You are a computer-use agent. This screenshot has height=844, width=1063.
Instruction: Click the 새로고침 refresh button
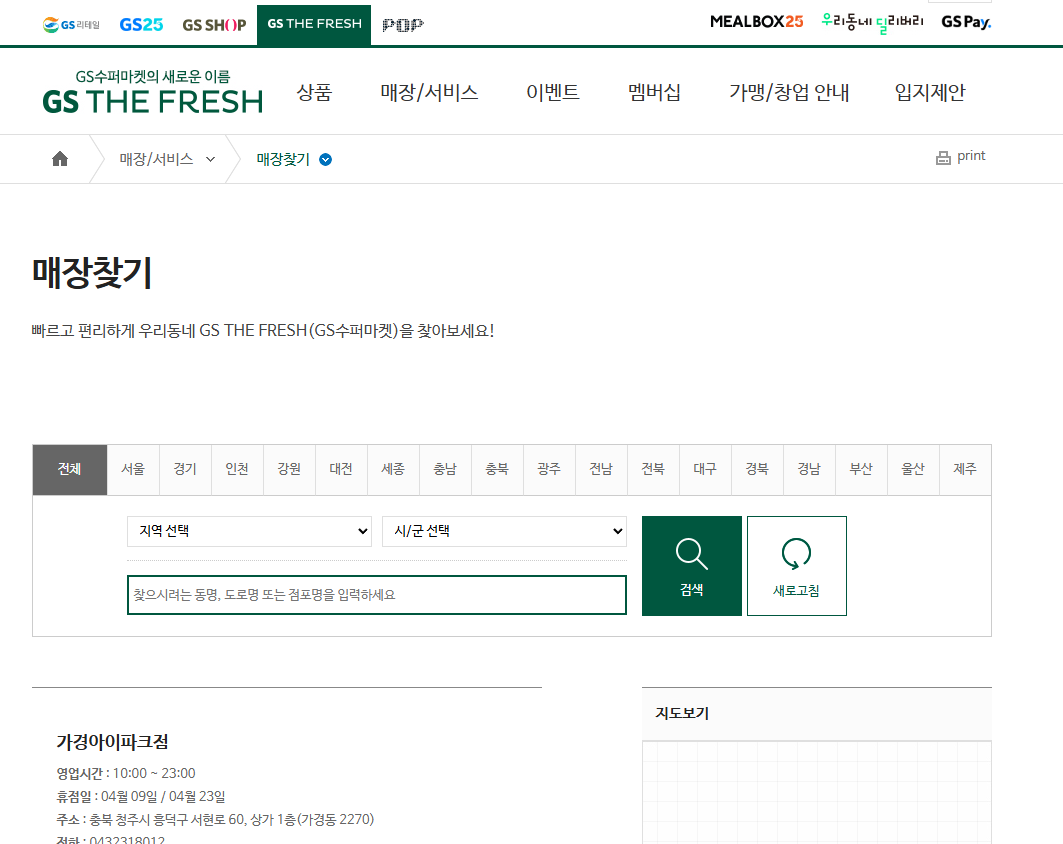[797, 566]
